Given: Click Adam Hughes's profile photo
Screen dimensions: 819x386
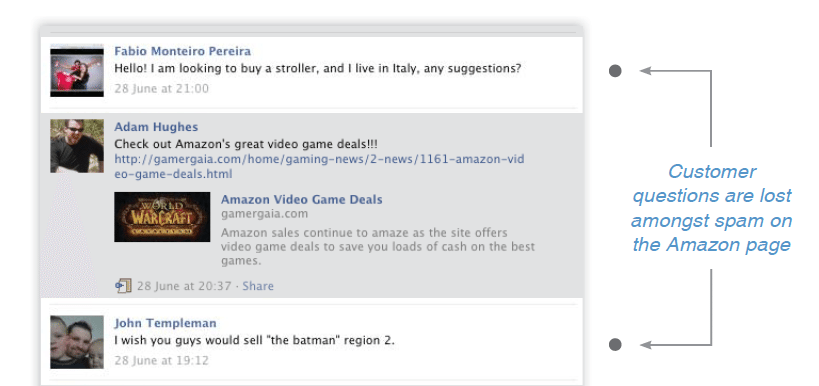Looking at the screenshot, I should (x=77, y=146).
